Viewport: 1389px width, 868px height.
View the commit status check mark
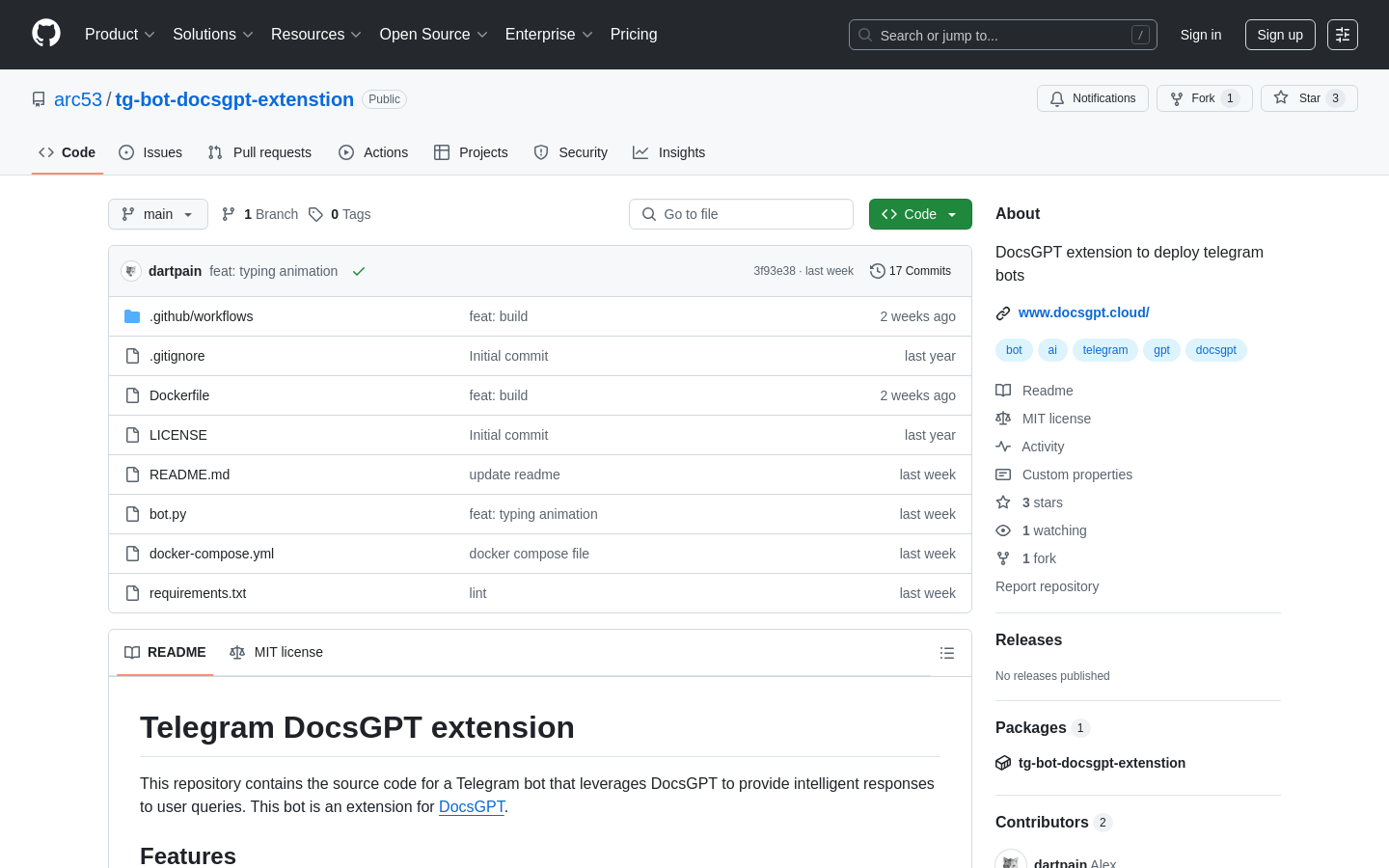tap(359, 272)
